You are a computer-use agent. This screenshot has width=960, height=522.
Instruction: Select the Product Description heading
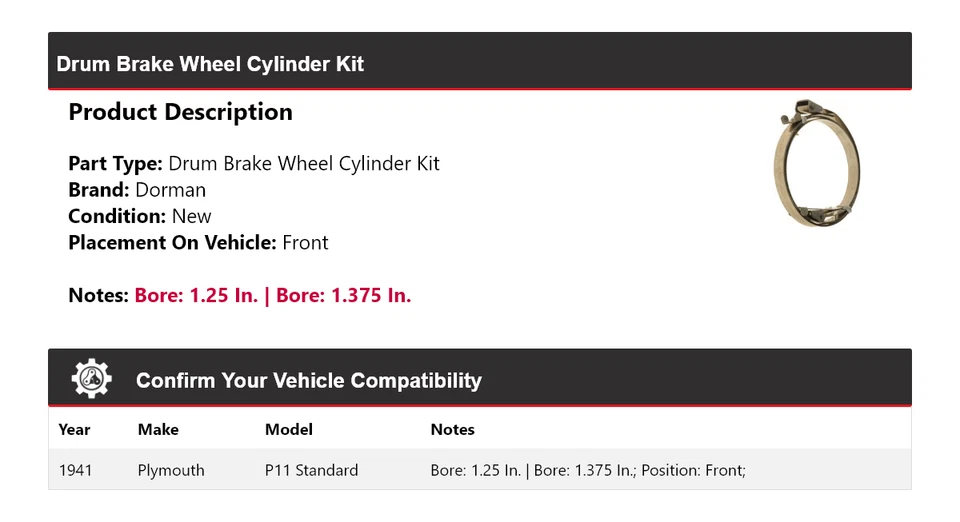pos(180,112)
